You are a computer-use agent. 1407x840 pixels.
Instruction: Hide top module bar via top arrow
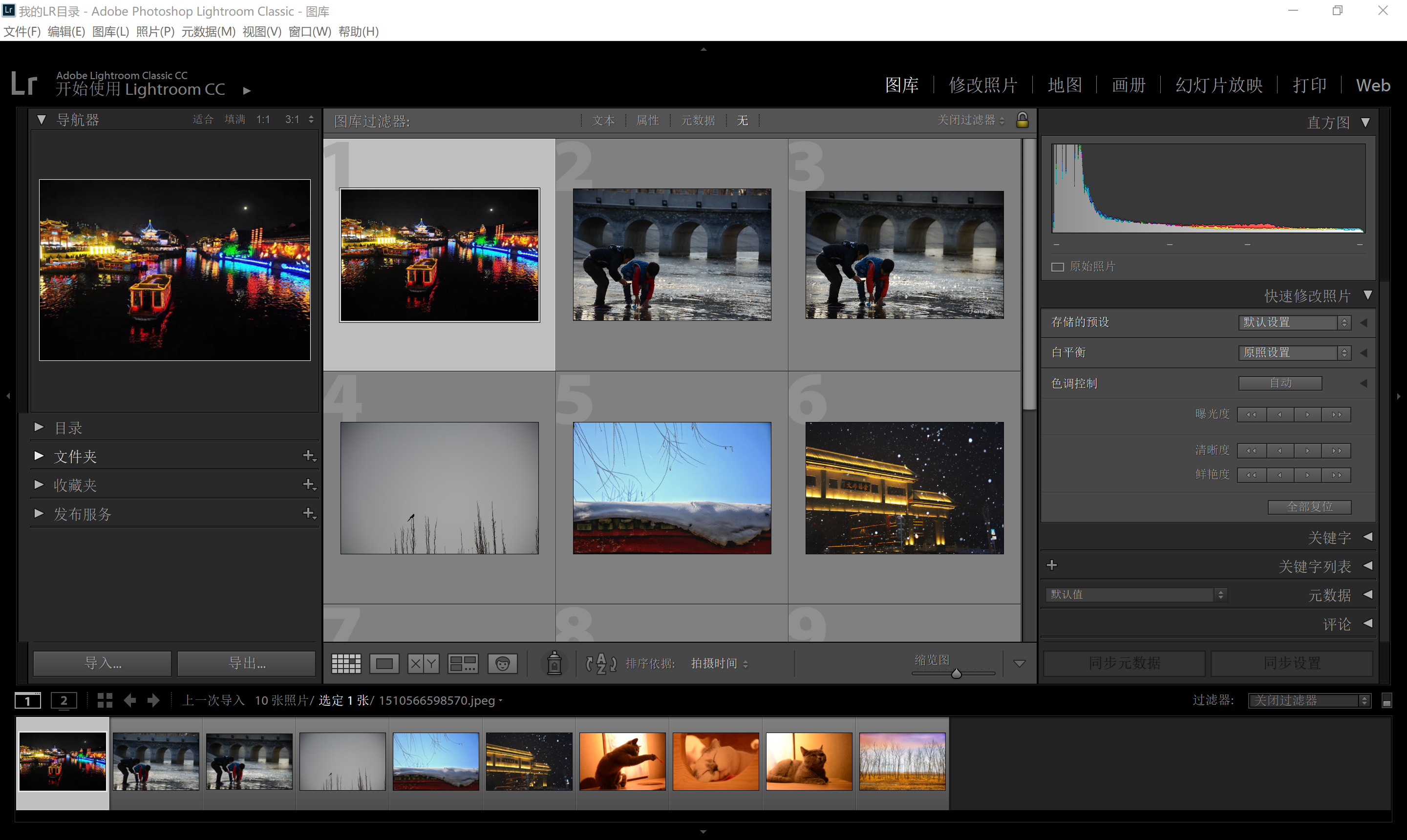point(703,49)
